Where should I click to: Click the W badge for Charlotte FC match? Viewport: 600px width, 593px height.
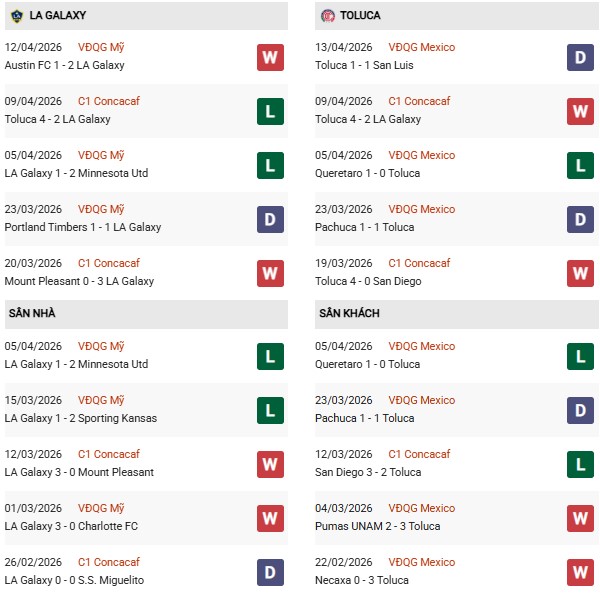[270, 518]
